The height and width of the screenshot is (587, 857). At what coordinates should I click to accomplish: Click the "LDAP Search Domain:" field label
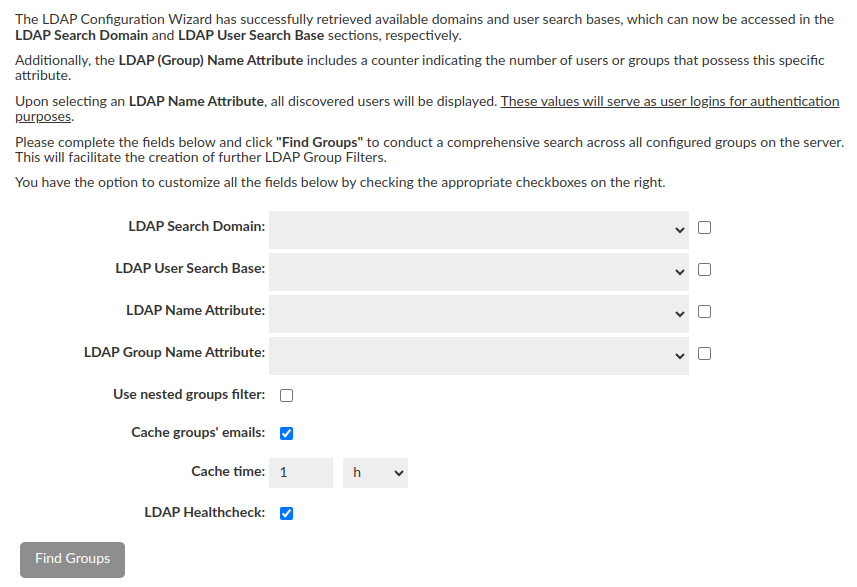[x=197, y=227]
